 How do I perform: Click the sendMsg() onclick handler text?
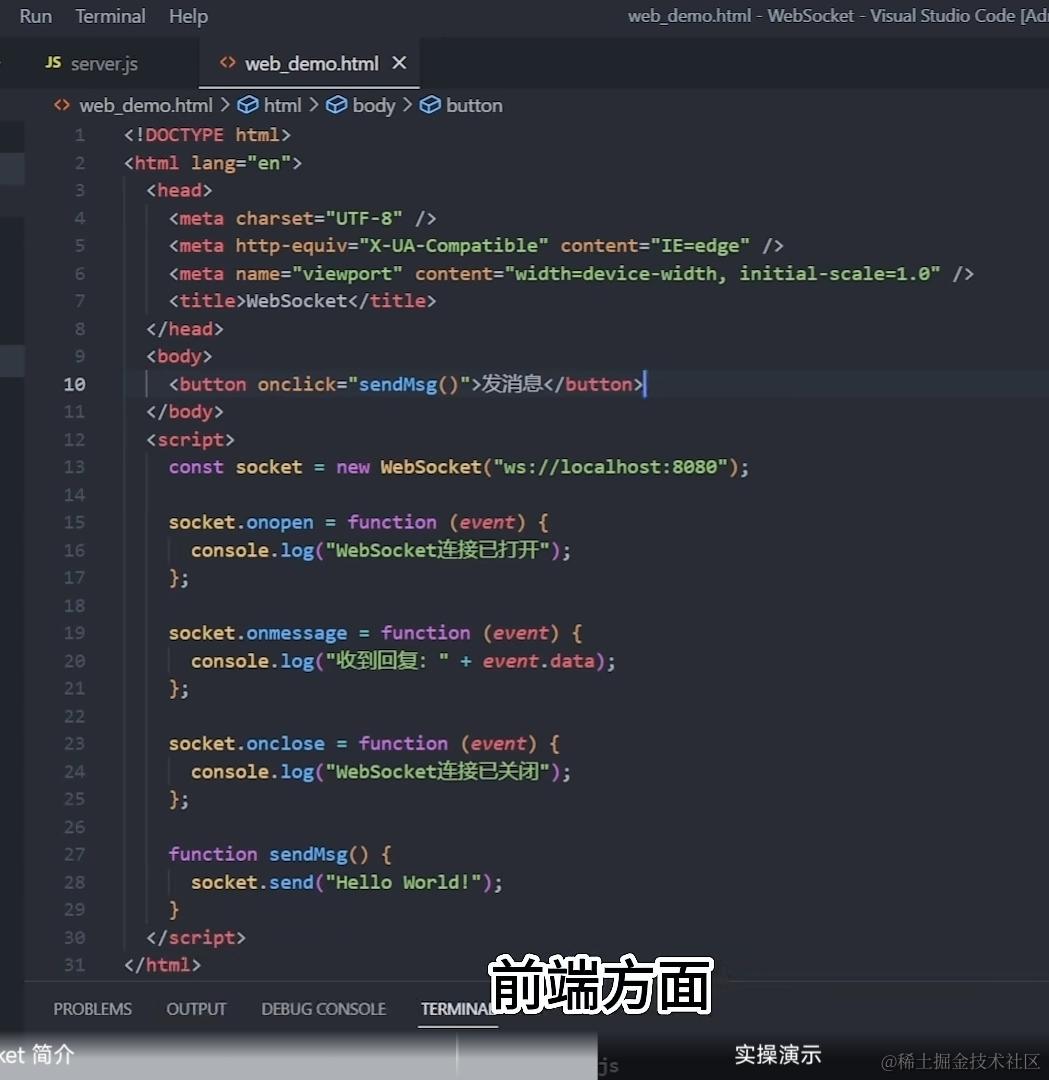(x=408, y=384)
